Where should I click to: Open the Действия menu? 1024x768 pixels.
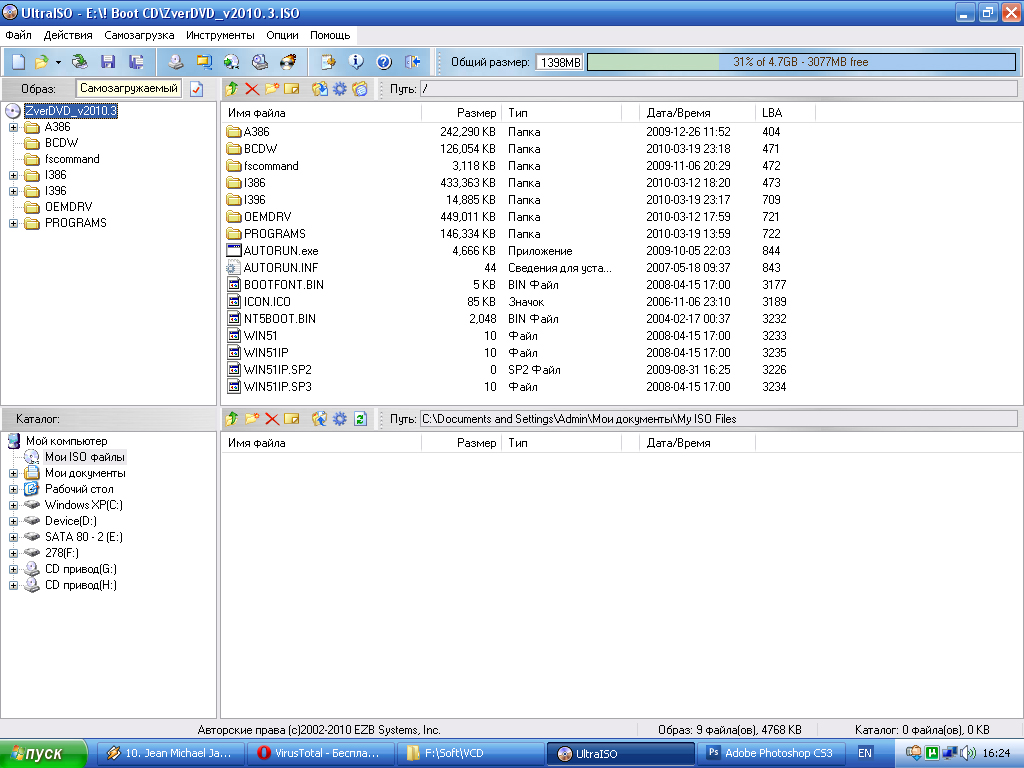pos(68,35)
